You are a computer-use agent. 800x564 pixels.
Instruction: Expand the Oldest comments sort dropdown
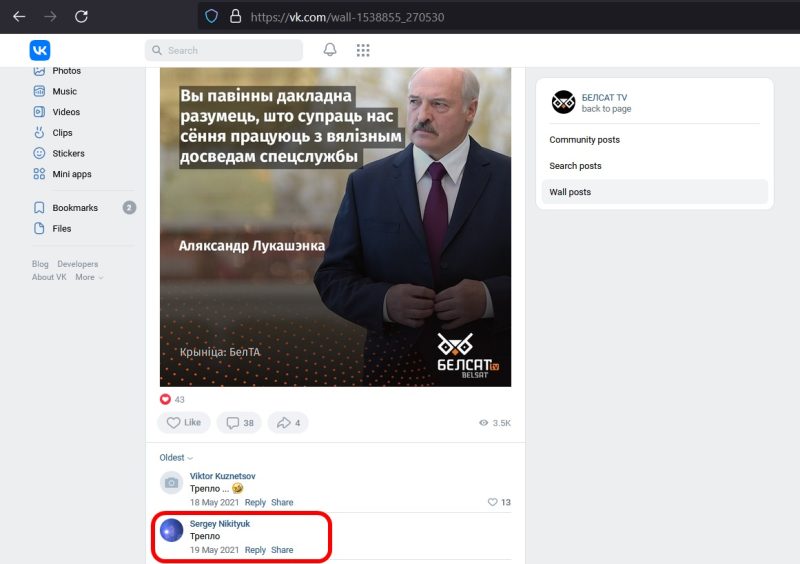click(x=176, y=458)
